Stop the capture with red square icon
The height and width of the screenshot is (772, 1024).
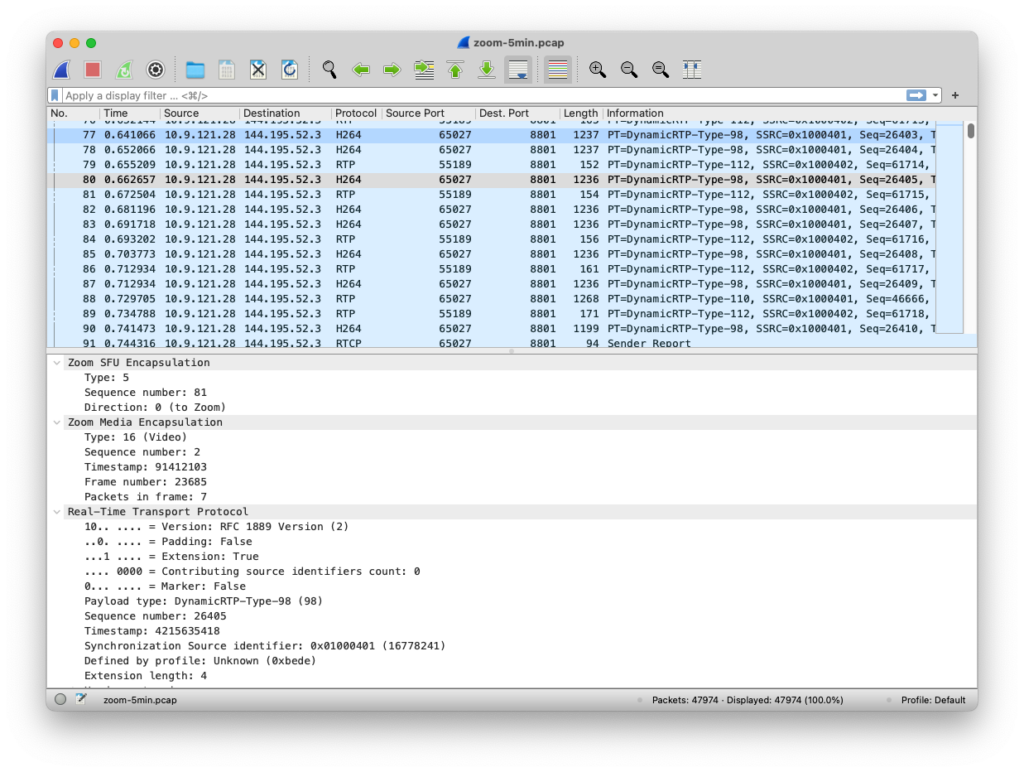tap(93, 69)
